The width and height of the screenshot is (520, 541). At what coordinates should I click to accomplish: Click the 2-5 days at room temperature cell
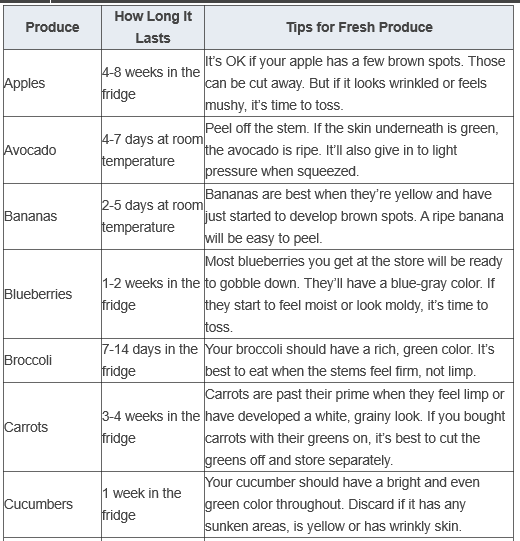pos(153,216)
